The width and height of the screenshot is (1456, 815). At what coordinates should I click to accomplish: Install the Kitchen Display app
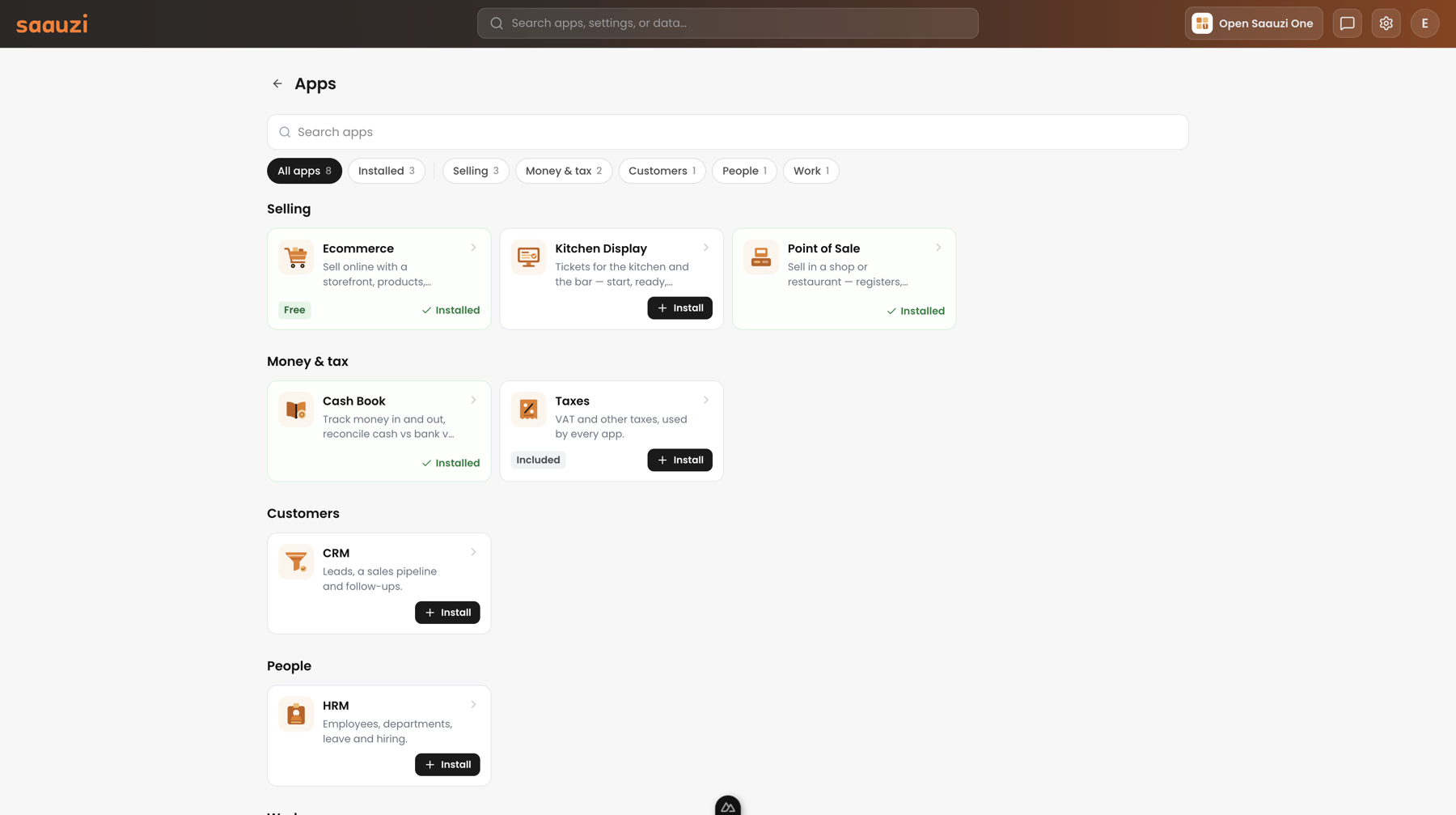pyautogui.click(x=679, y=308)
